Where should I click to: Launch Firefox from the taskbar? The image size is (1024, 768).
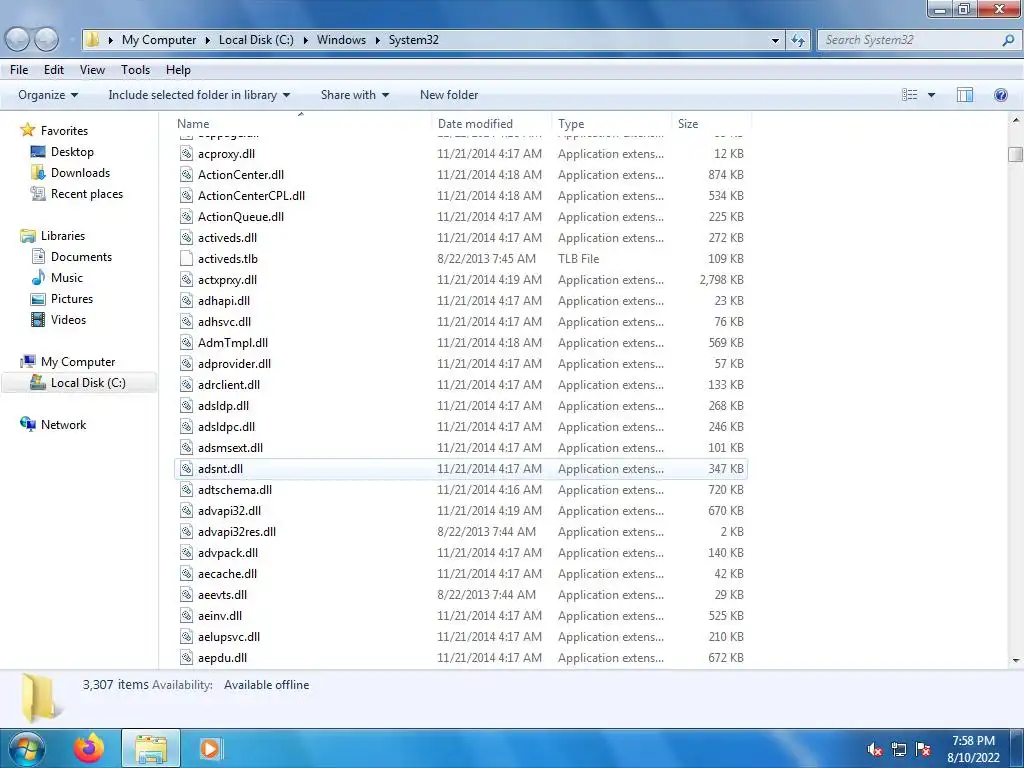pos(89,748)
